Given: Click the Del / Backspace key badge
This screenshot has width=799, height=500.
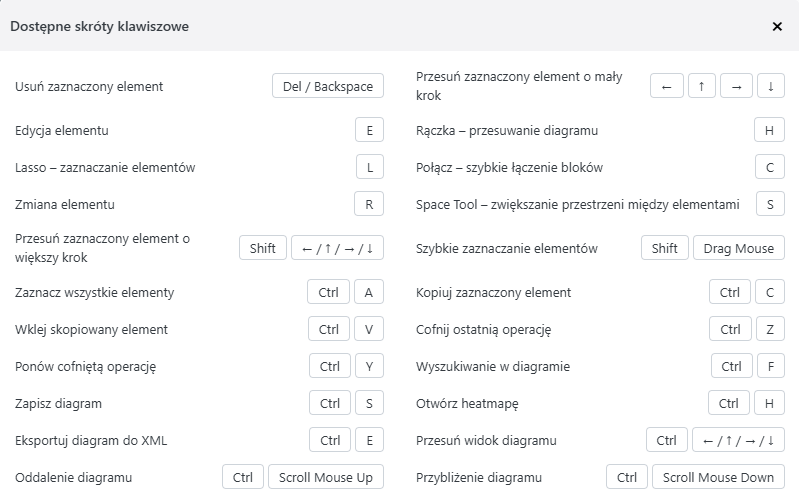Looking at the screenshot, I should point(328,86).
